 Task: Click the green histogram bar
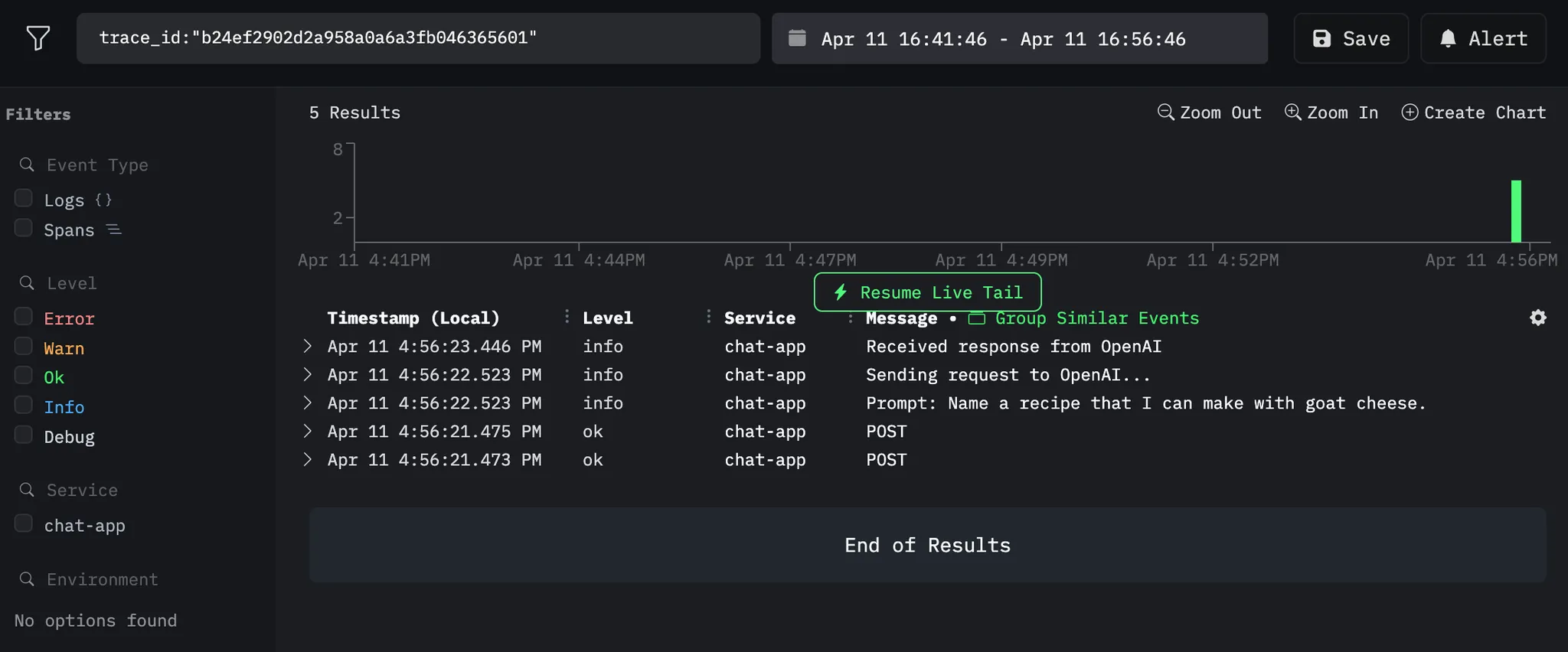coord(1515,211)
